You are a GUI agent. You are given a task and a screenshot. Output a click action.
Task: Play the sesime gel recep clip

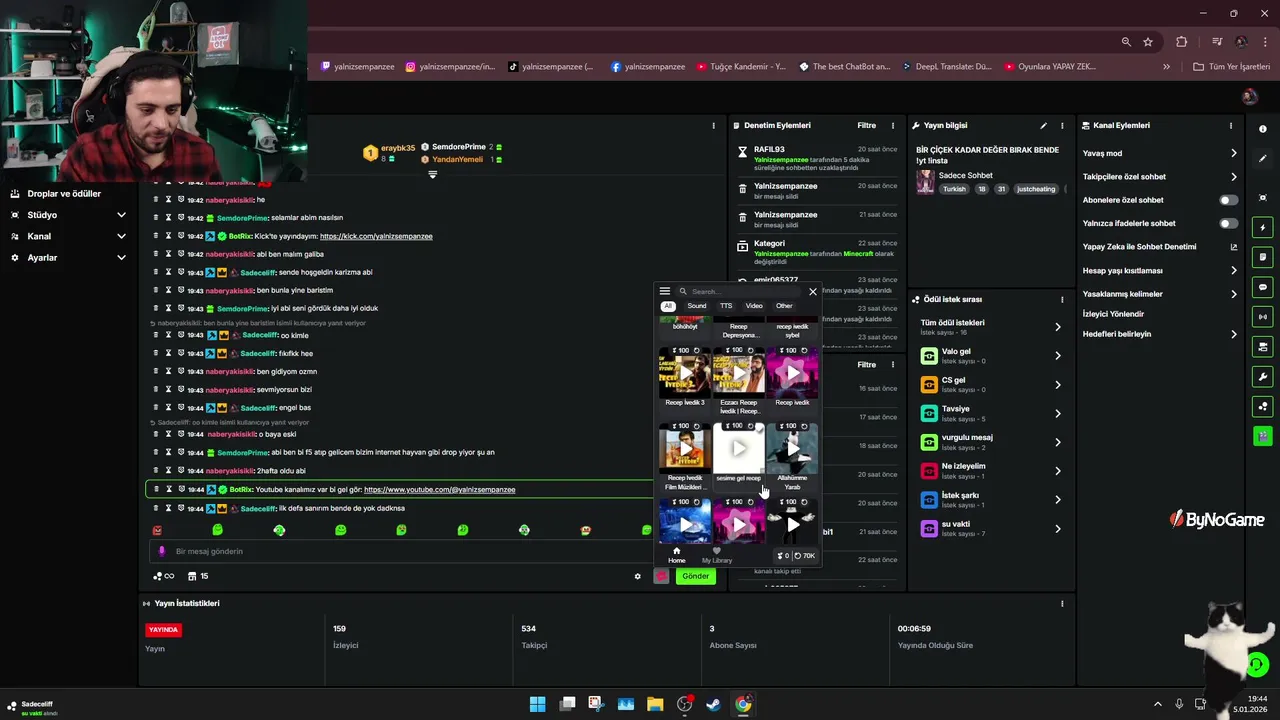coord(738,448)
